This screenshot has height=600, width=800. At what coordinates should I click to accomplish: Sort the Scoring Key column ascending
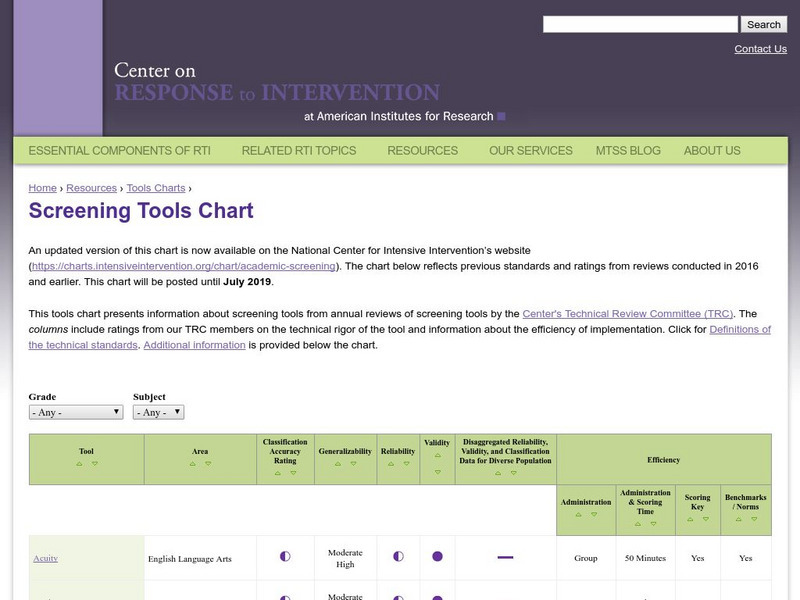pyautogui.click(x=689, y=519)
